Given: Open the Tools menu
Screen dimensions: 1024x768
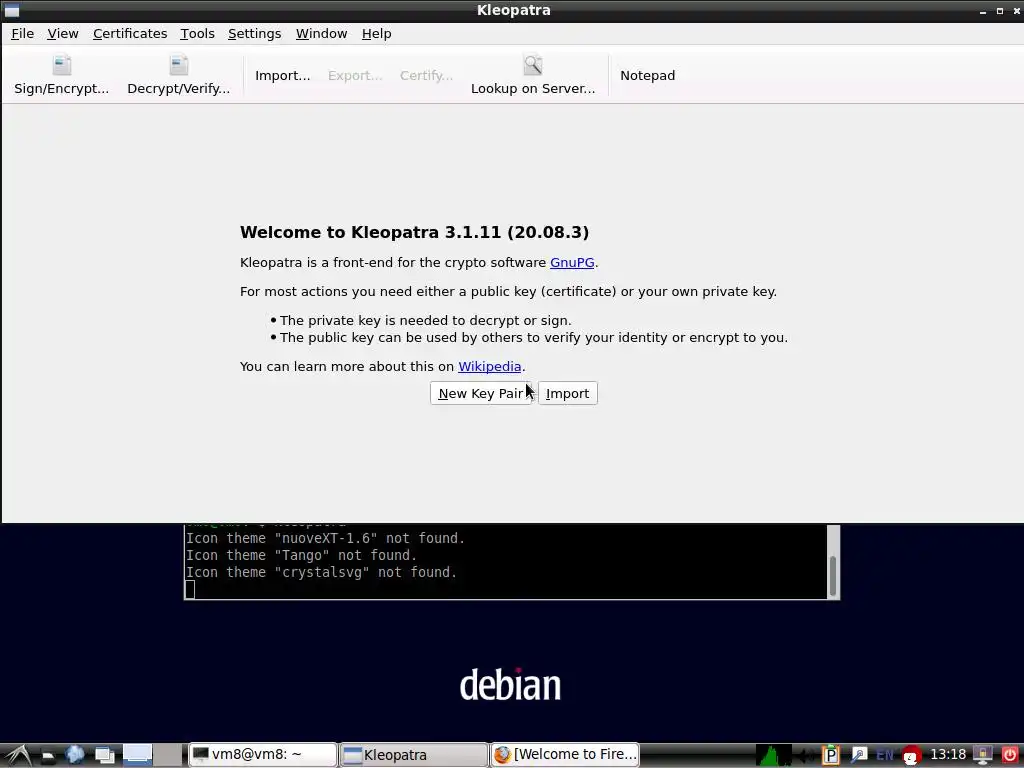Looking at the screenshot, I should pos(197,33).
